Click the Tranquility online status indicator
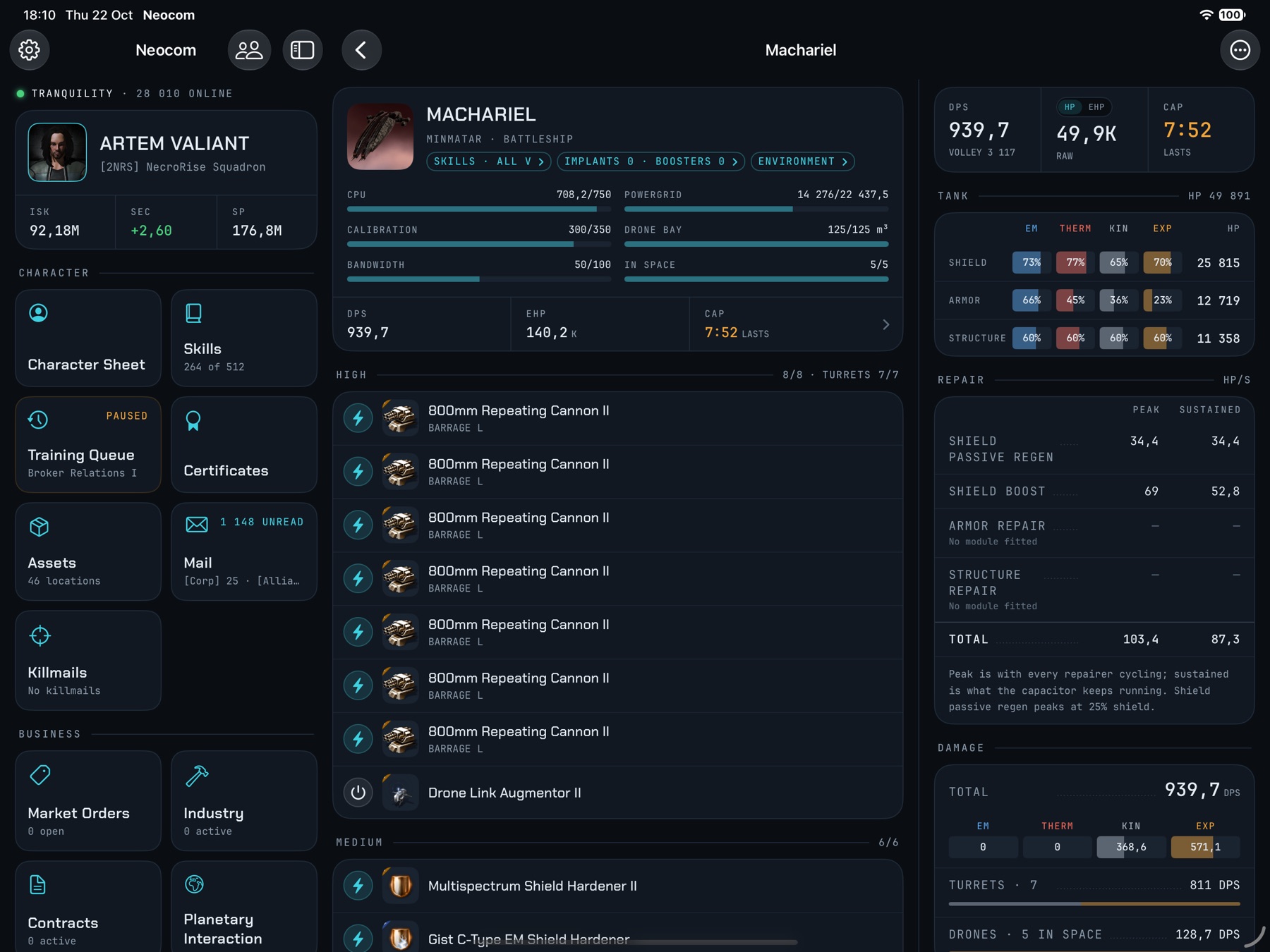The image size is (1270, 952). [20, 93]
